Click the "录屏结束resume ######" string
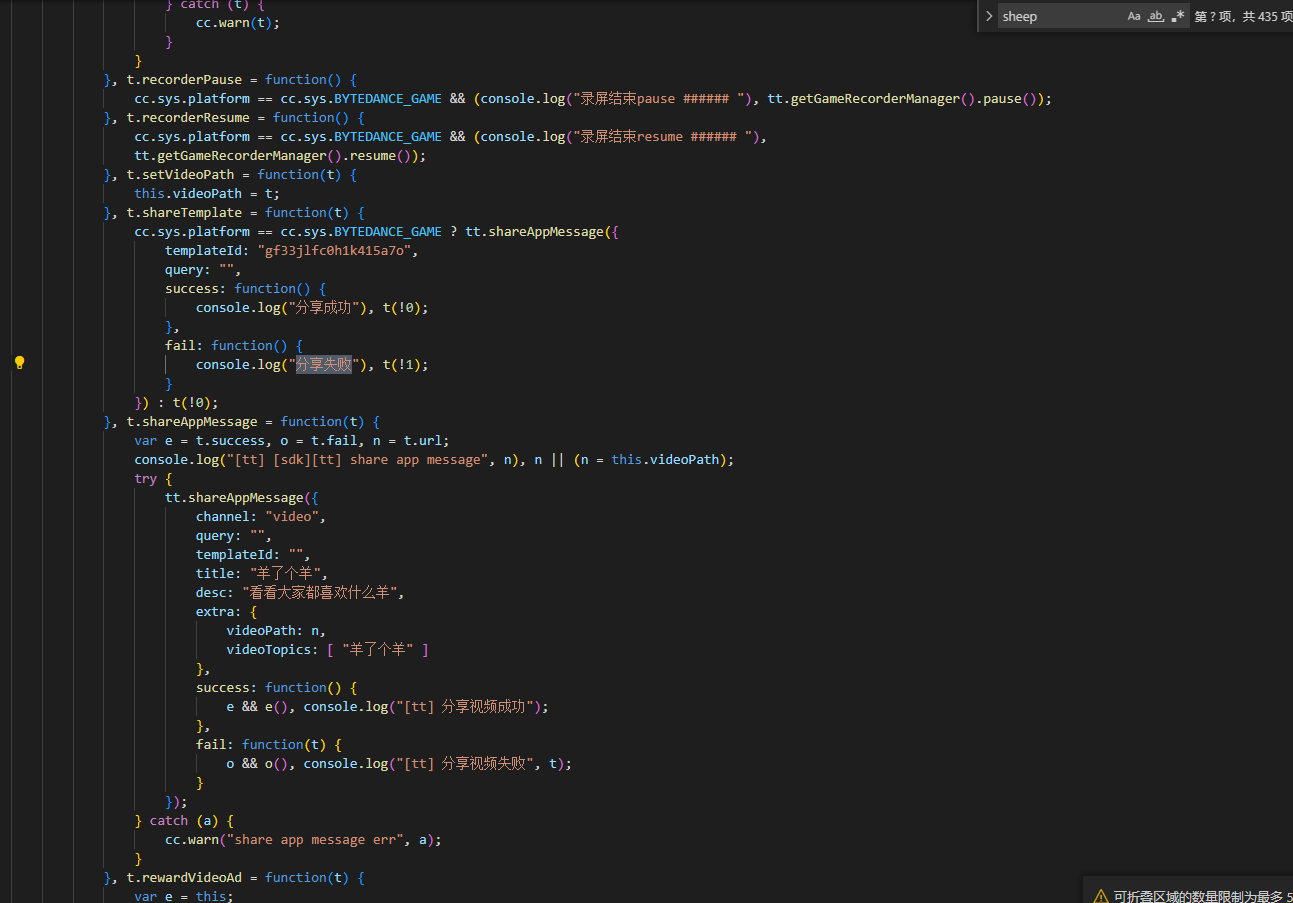1293x903 pixels. (x=662, y=137)
